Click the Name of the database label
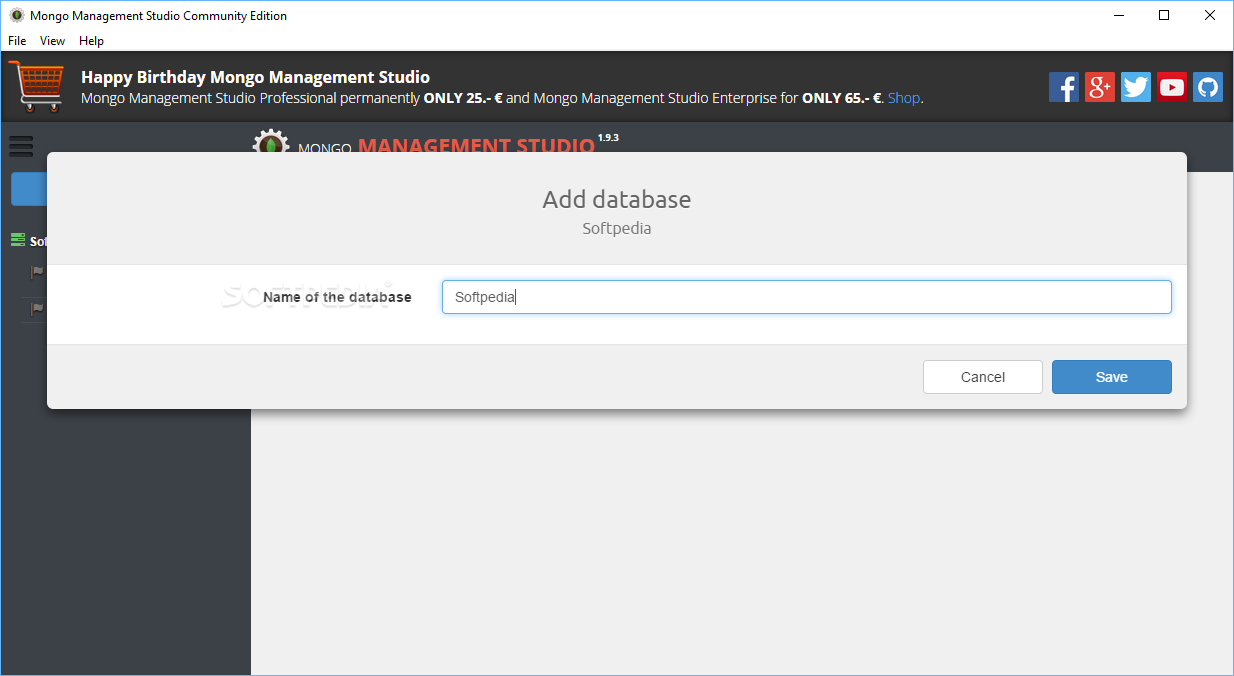Image resolution: width=1234 pixels, height=676 pixels. coord(337,297)
